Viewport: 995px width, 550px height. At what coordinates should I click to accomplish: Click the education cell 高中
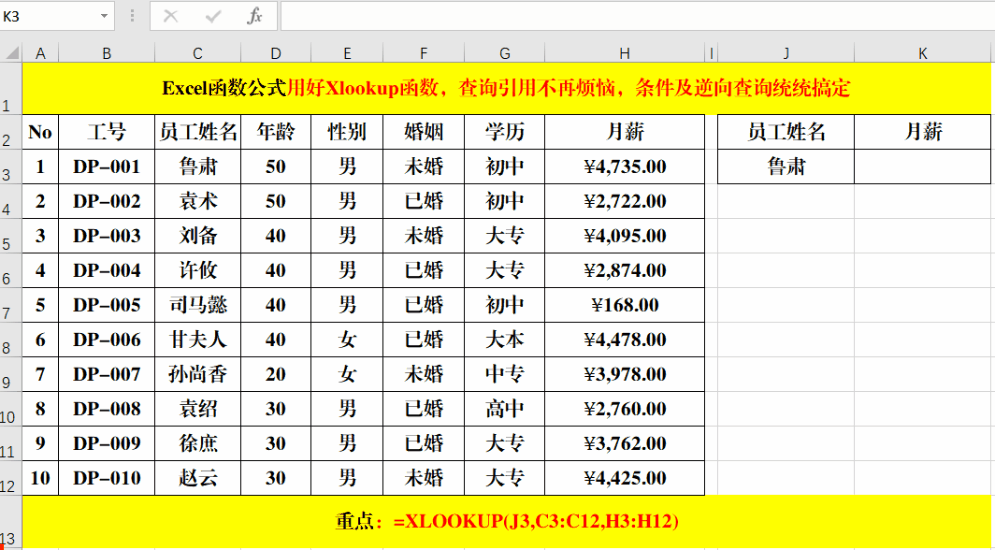(504, 409)
